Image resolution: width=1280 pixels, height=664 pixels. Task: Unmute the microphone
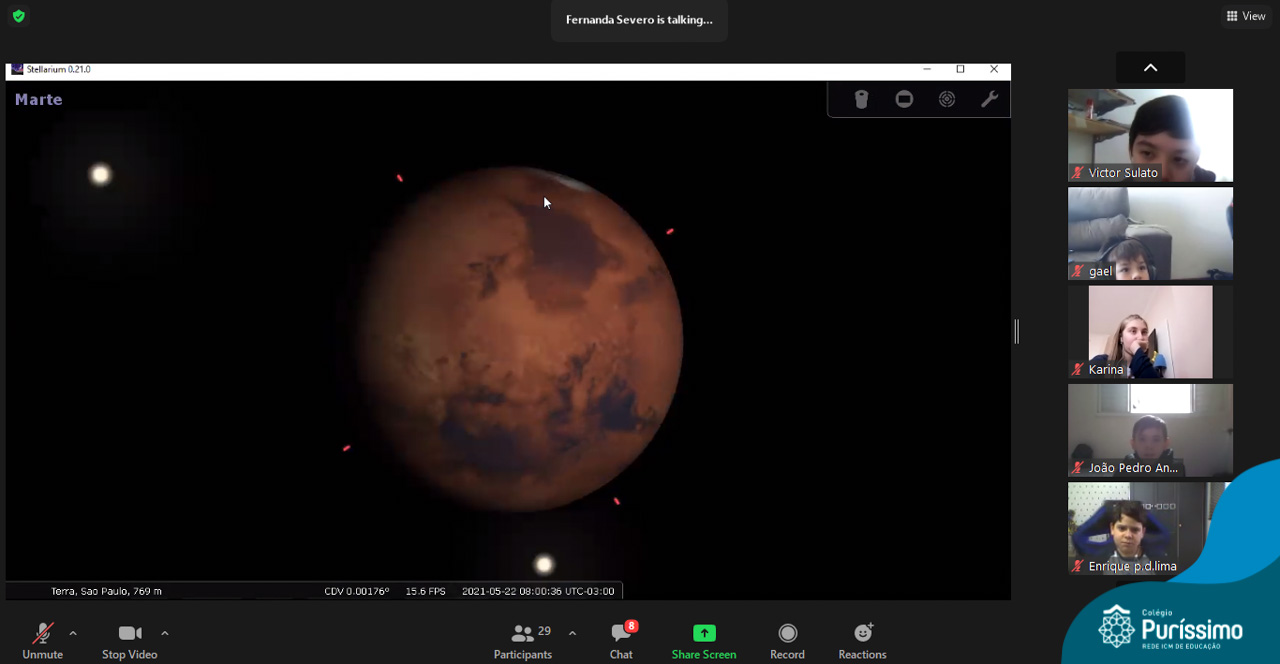42,640
